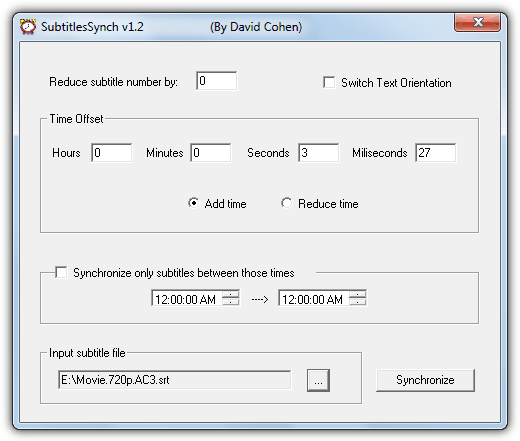The height and width of the screenshot is (441, 520).
Task: Decrease the end time with down spinner
Action: 358,302
